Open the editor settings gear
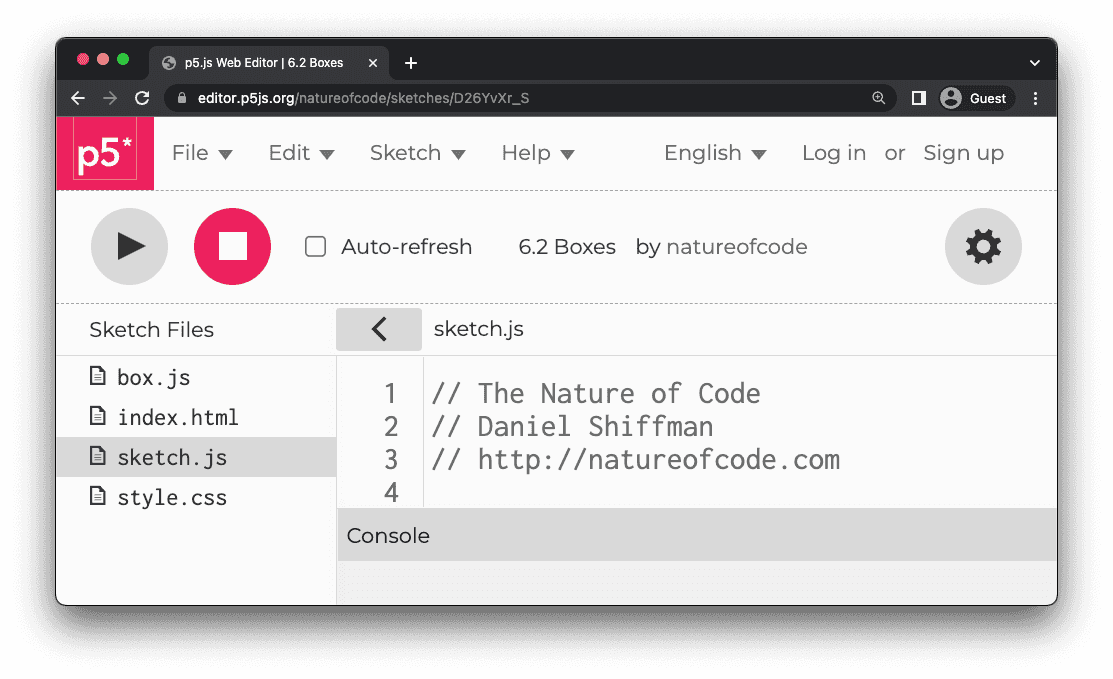Image resolution: width=1113 pixels, height=679 pixels. 983,246
